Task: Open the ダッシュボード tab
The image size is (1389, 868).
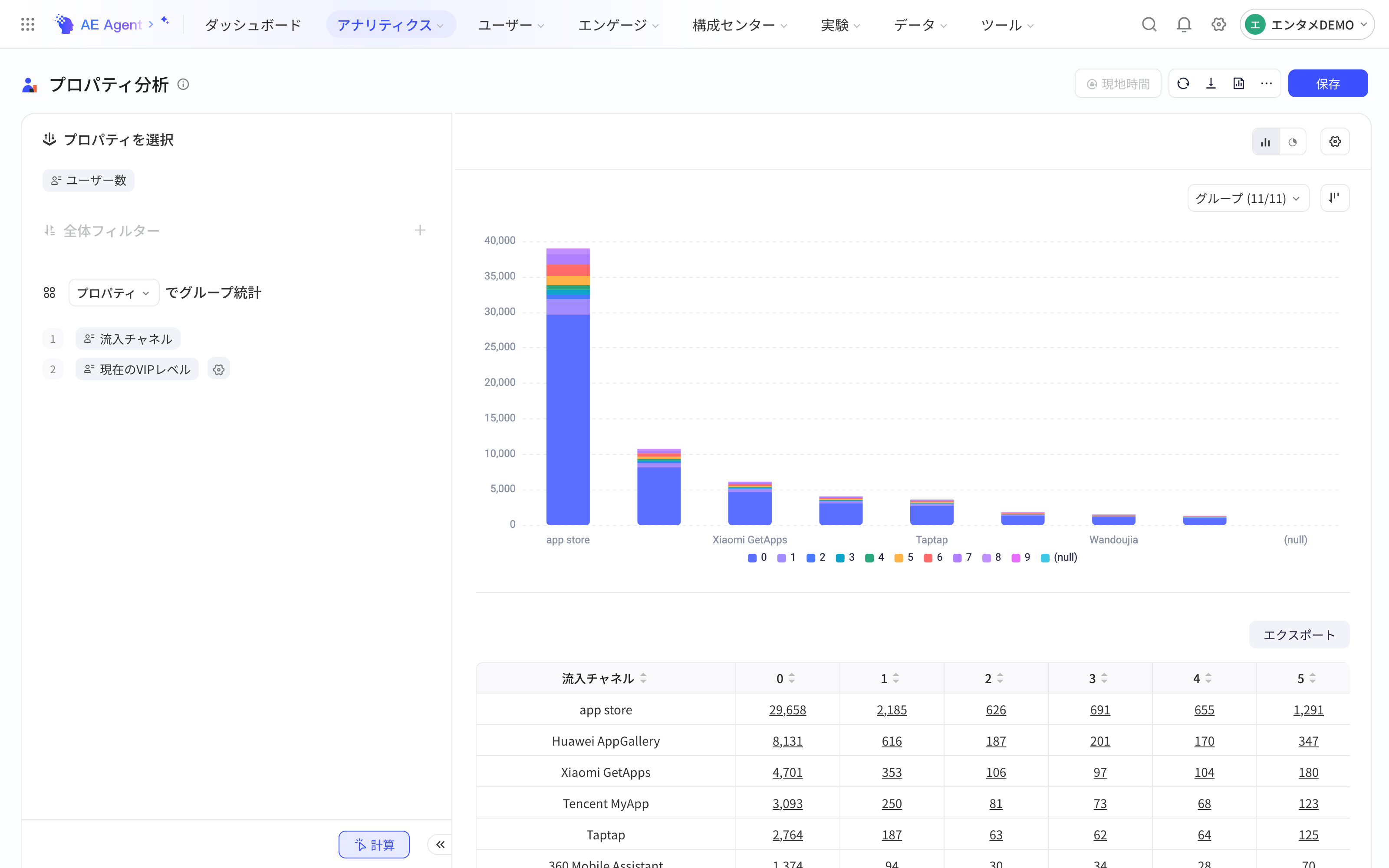Action: point(253,25)
